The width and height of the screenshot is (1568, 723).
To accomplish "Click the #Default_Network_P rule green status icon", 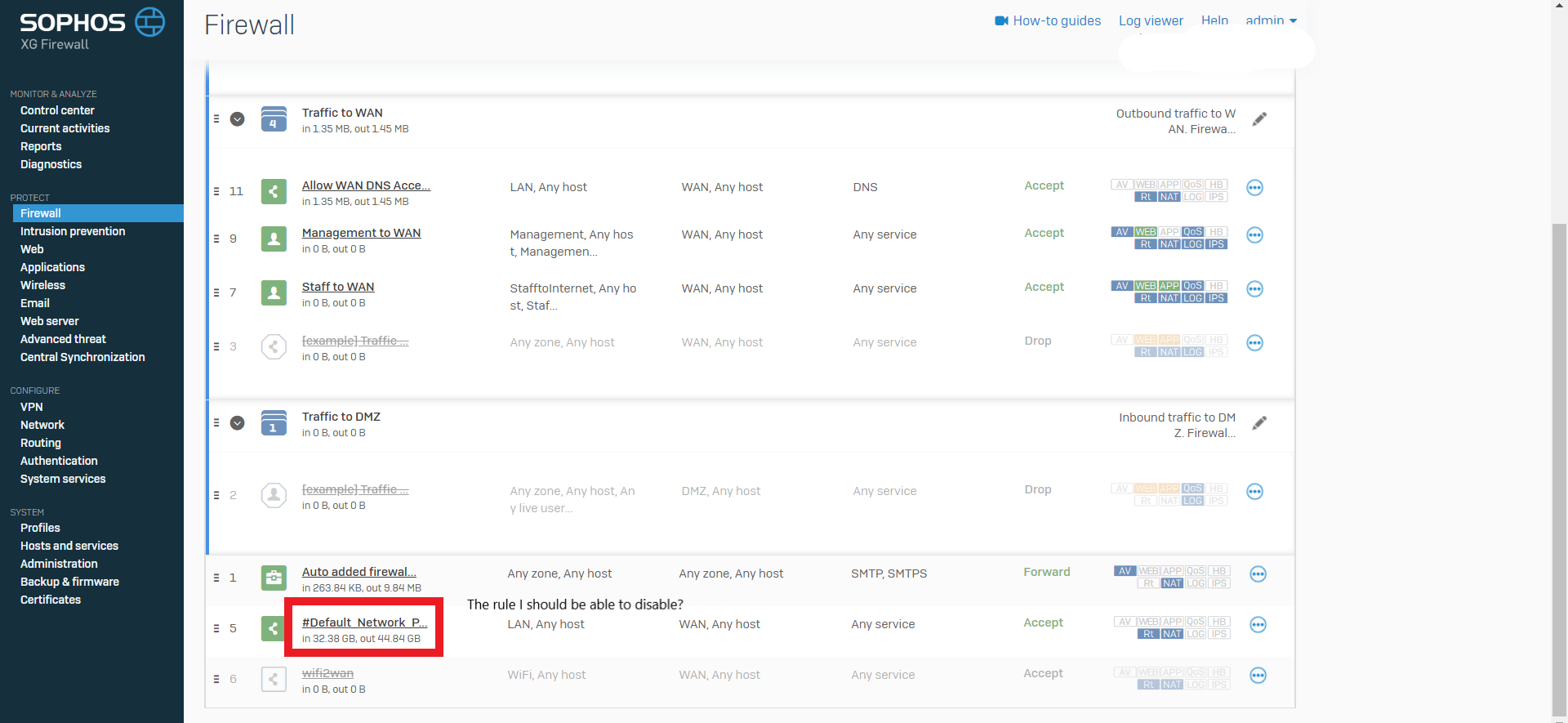I will pos(274,628).
